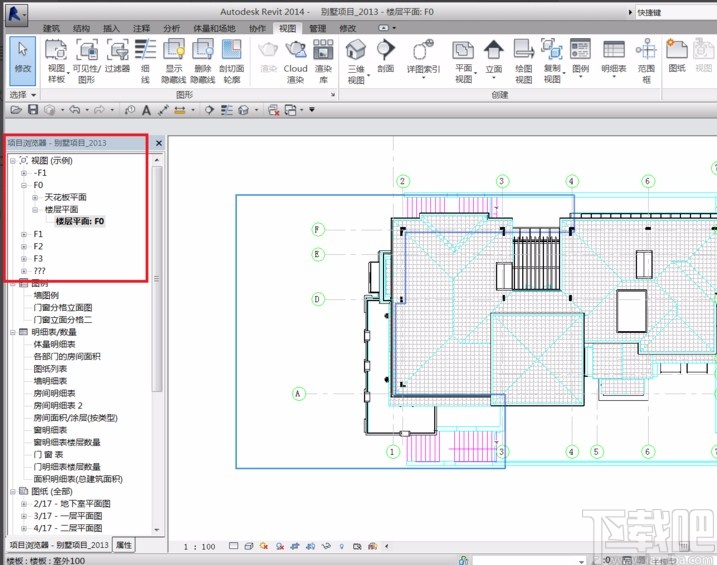Click project browser vertical scrollbar
The image size is (717, 565).
[157, 279]
